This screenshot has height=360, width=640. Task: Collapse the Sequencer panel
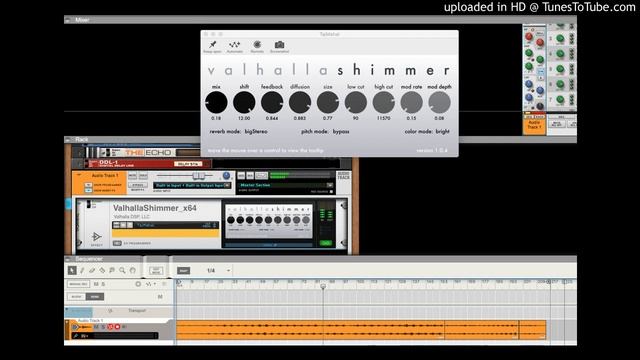68,259
